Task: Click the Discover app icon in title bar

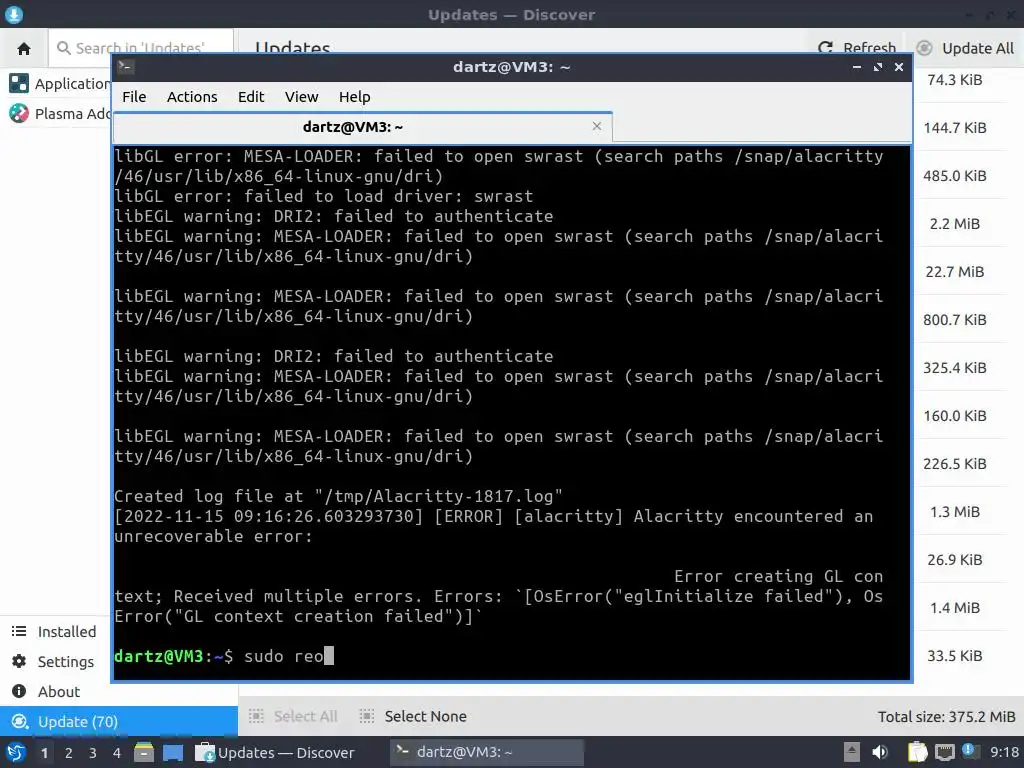Action: (x=14, y=14)
